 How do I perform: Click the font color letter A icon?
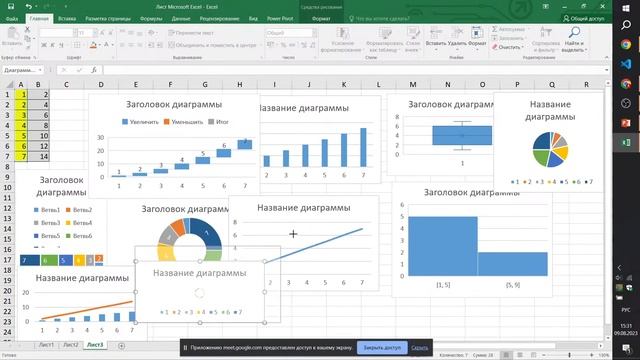(x=107, y=45)
